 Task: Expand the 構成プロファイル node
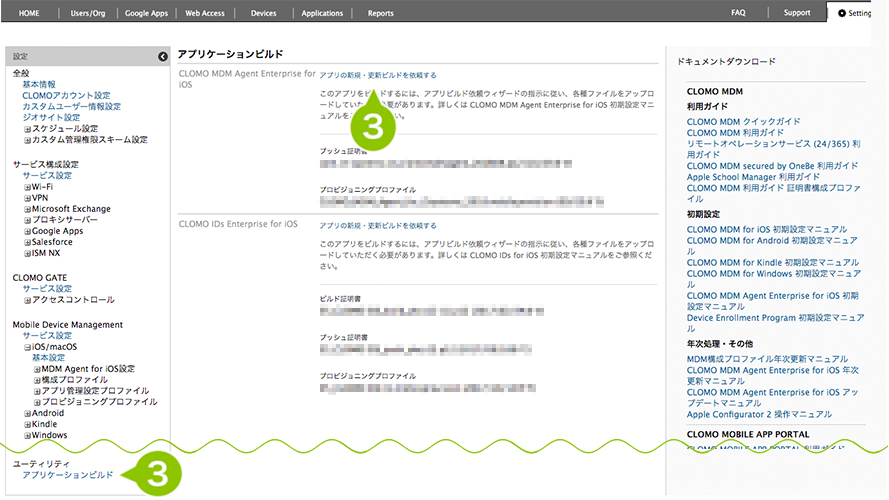pyautogui.click(x=37, y=380)
